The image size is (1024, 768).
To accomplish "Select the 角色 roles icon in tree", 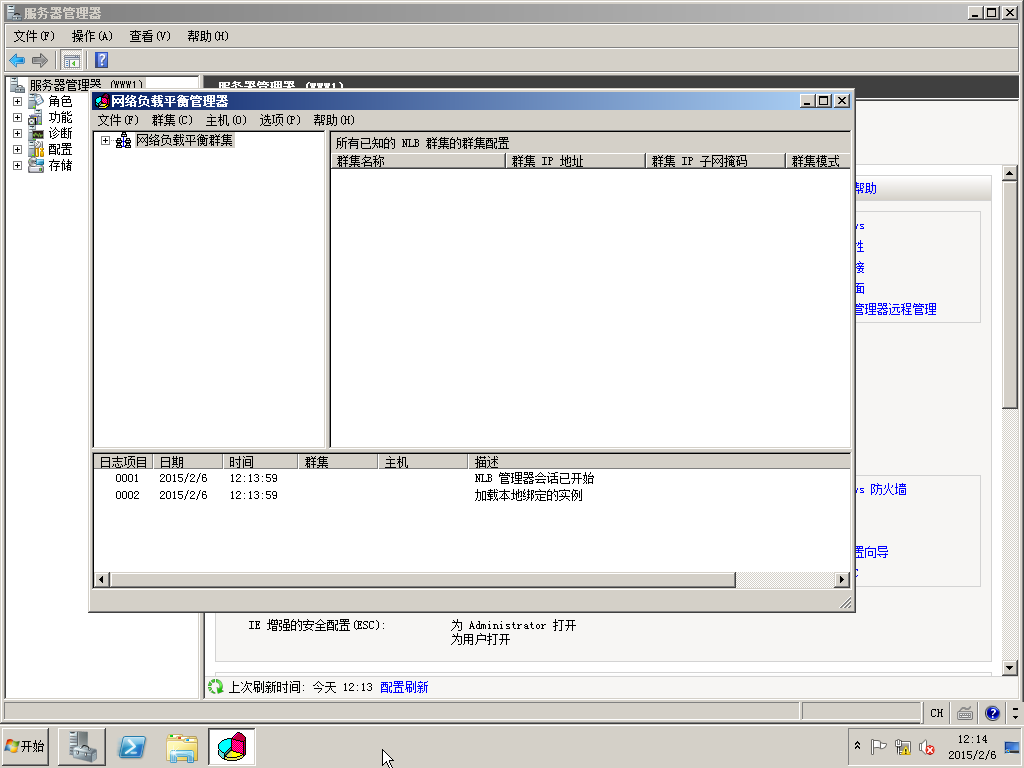I will pos(37,101).
